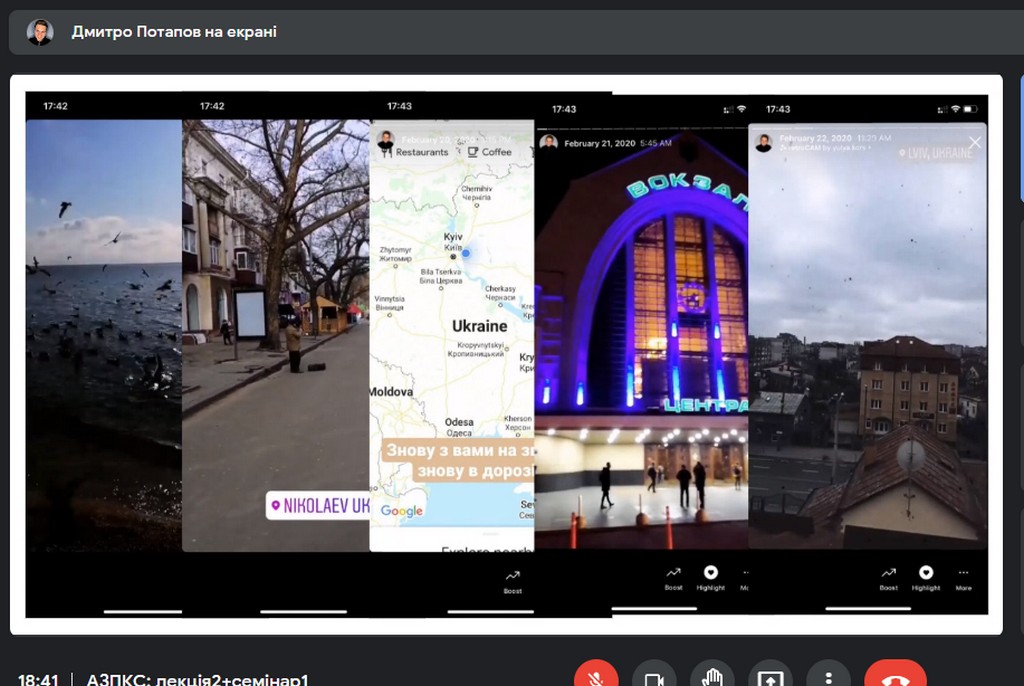Tap Highlight under the Lviv story
Image resolution: width=1024 pixels, height=686 pixels.
click(926, 578)
